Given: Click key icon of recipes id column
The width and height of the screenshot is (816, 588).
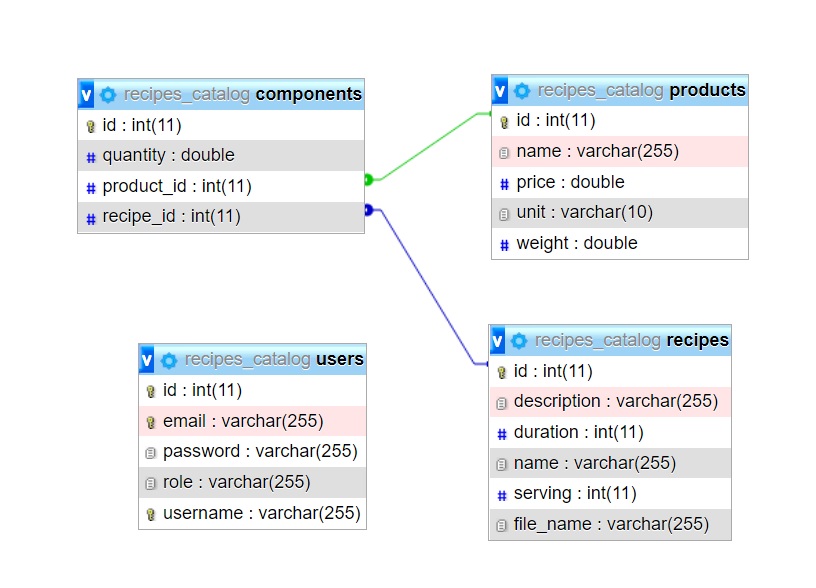Looking at the screenshot, I should pyautogui.click(x=501, y=372).
